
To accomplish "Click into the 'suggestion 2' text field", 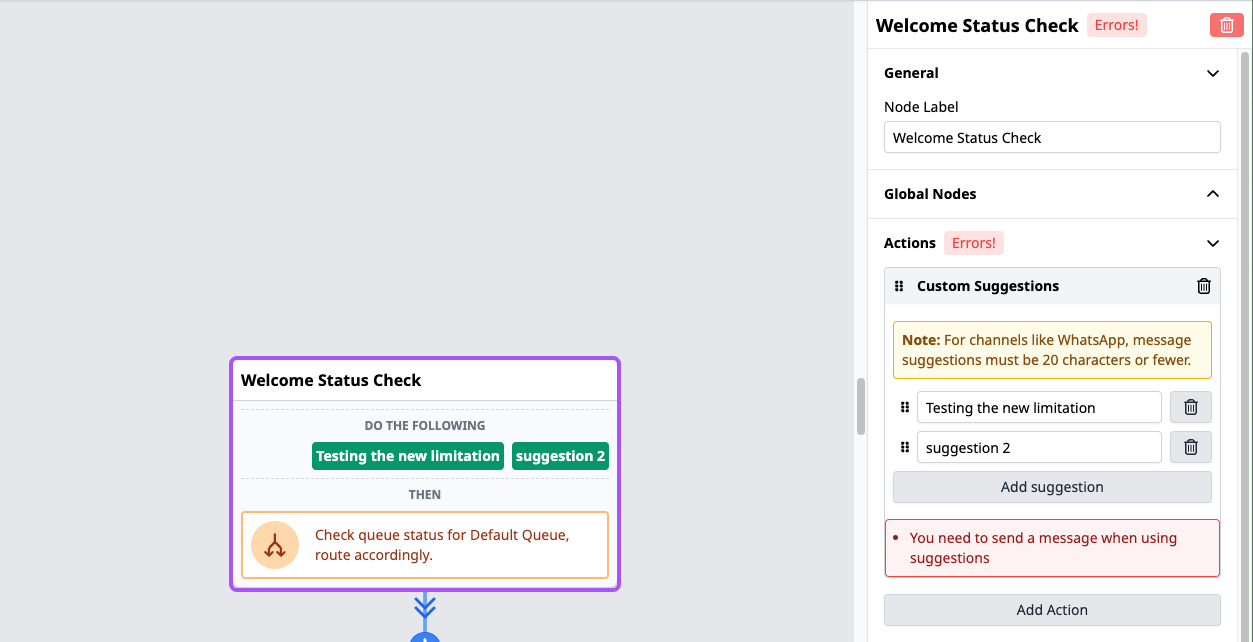I will (1038, 448).
